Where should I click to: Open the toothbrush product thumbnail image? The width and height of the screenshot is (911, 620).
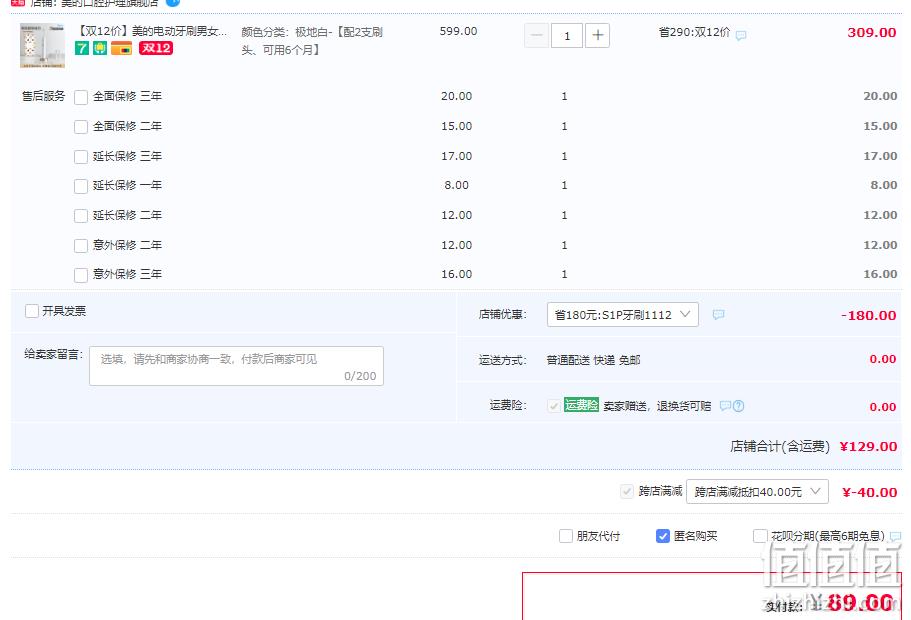[x=42, y=46]
